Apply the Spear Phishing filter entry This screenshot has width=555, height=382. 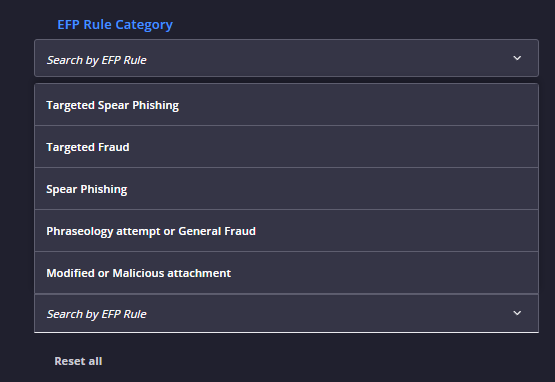pyautogui.click(x=286, y=189)
